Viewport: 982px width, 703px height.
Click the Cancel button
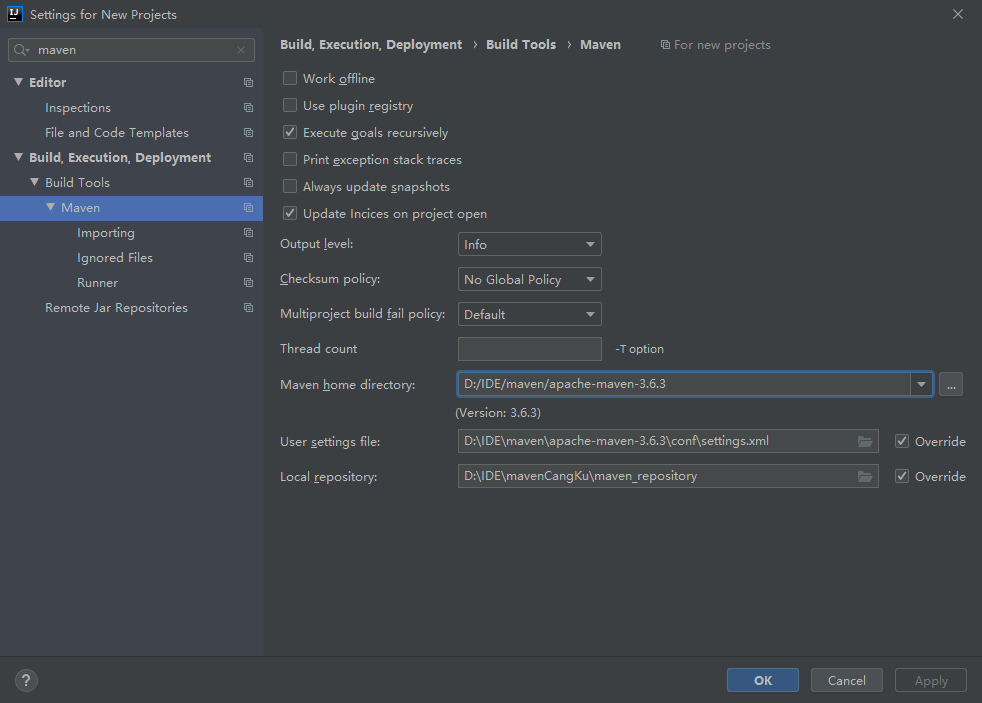(847, 680)
